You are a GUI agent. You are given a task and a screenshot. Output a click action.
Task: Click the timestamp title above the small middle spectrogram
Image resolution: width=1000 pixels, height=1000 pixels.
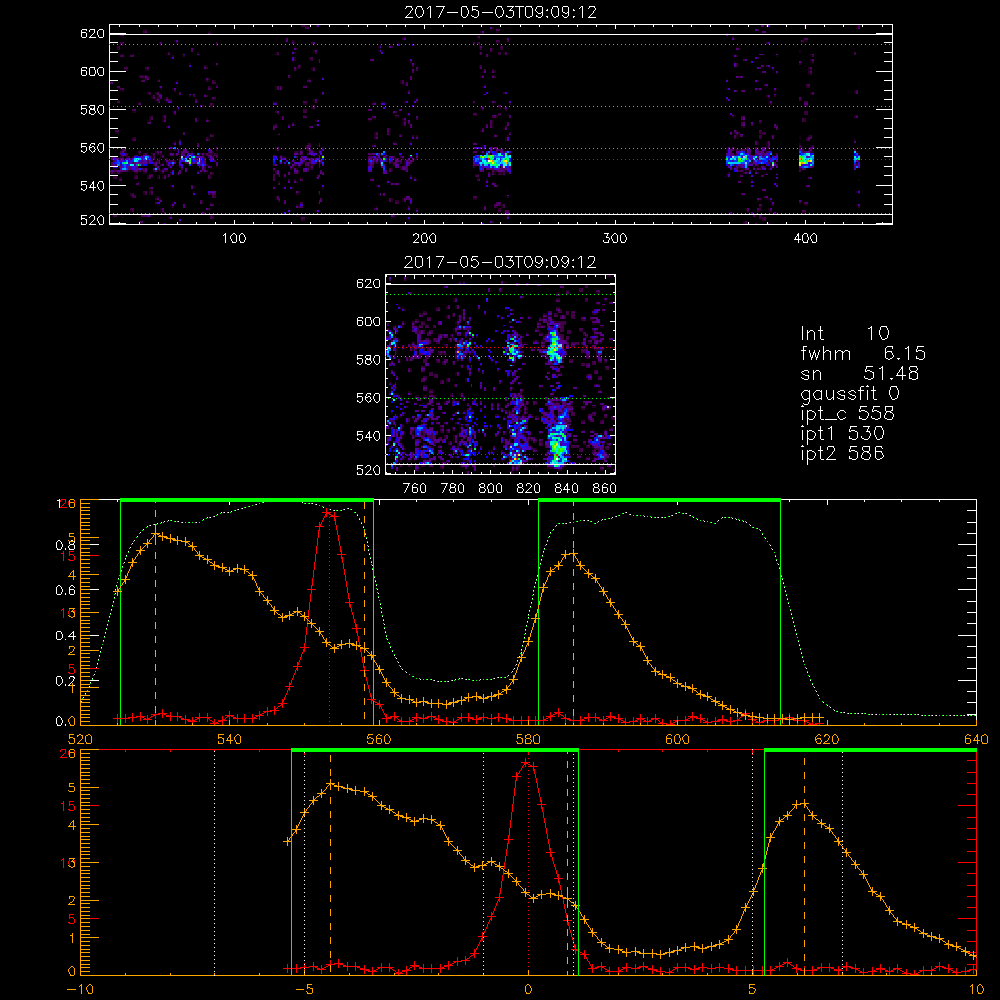click(500, 262)
